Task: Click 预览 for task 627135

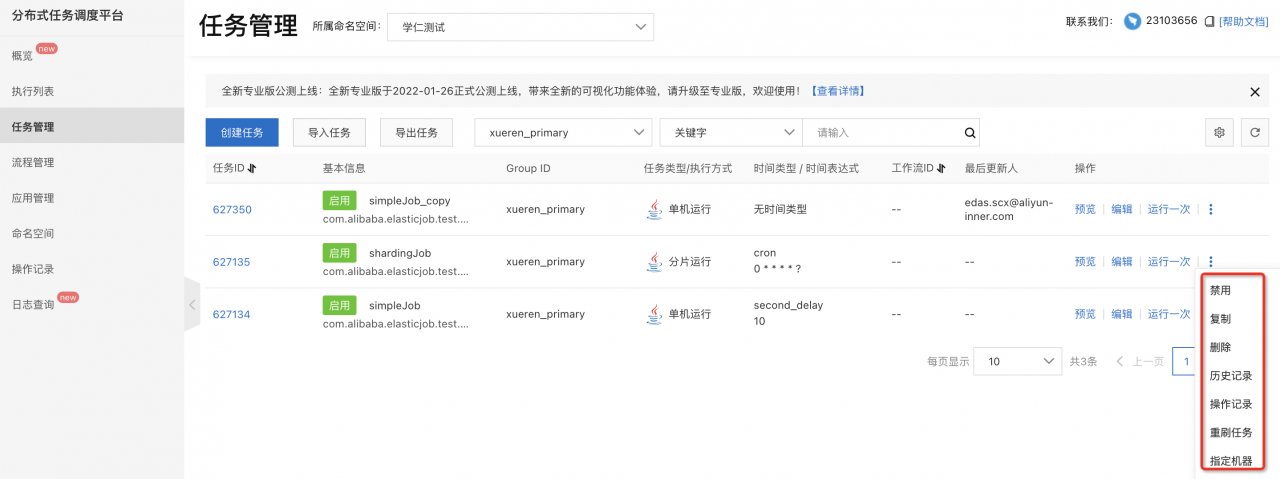Action: (x=1085, y=261)
